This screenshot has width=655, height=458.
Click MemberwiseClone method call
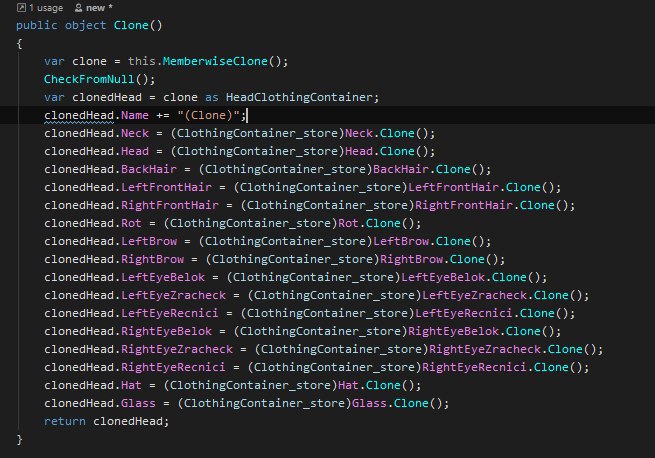pyautogui.click(x=215, y=61)
